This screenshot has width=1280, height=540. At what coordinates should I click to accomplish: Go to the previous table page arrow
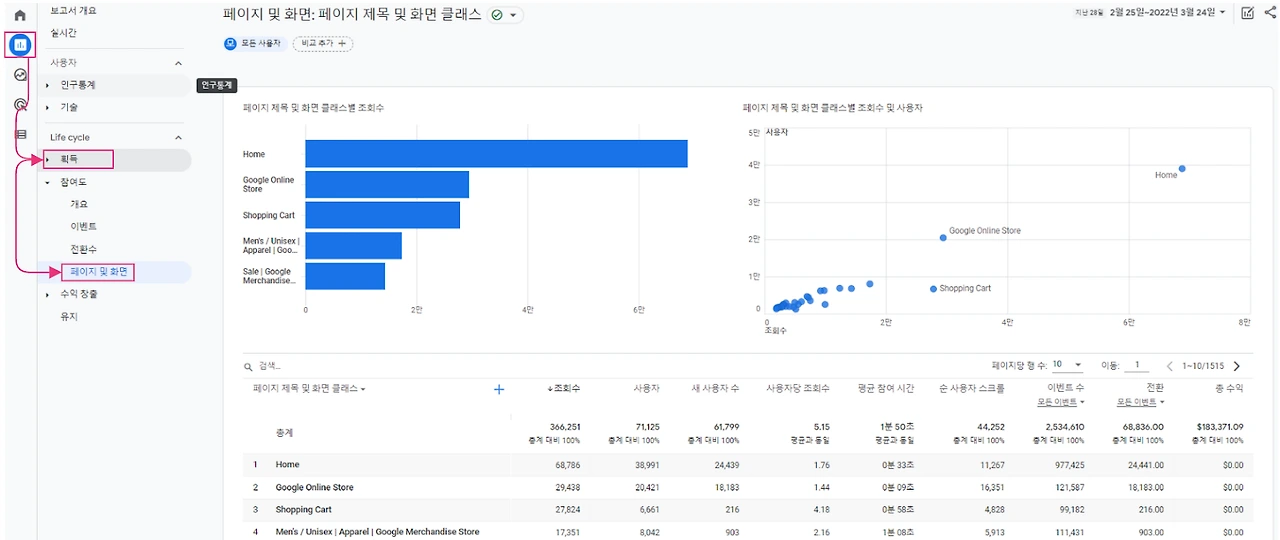point(1170,366)
